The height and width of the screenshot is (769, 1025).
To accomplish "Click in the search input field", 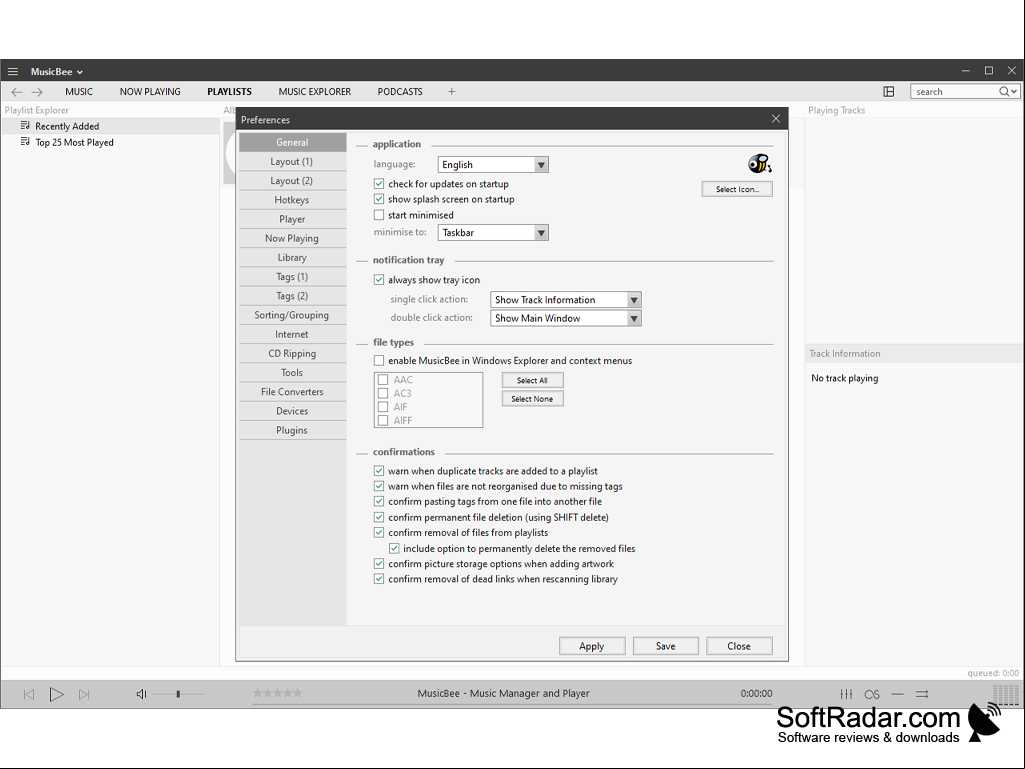I will coord(954,92).
